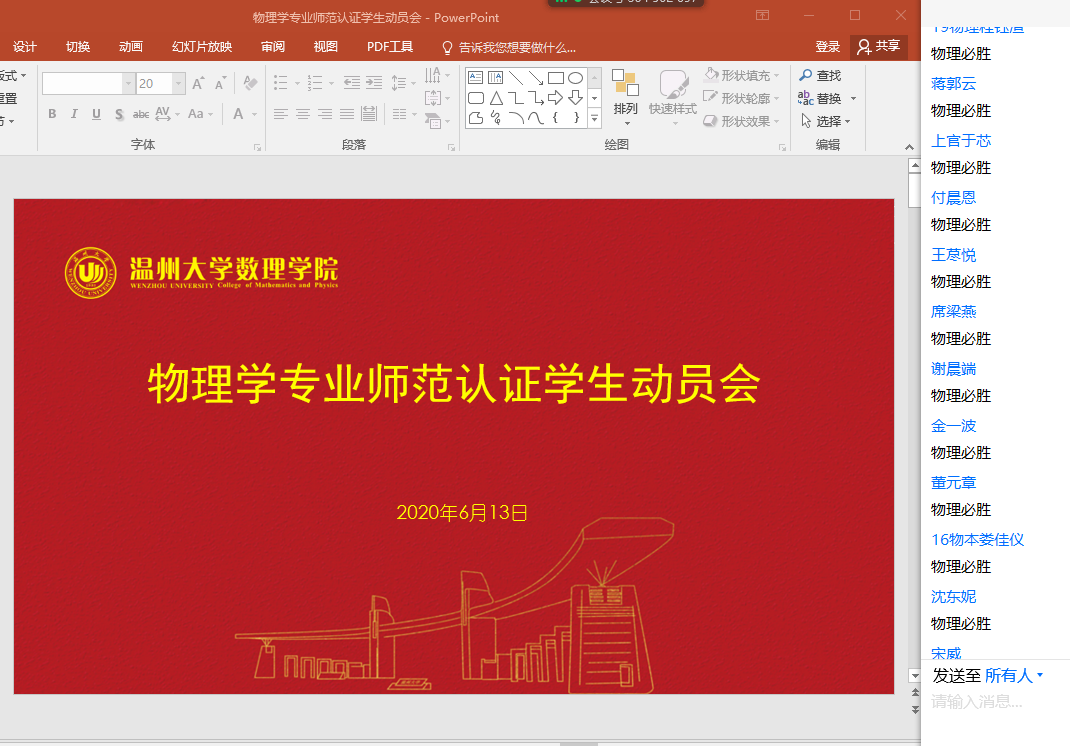Click the 共享 share button
The height and width of the screenshot is (746, 1070).
pyautogui.click(x=878, y=46)
